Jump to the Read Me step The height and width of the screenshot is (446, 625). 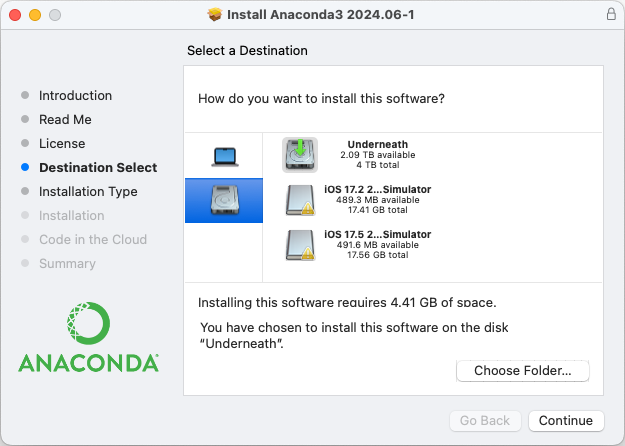(x=65, y=120)
